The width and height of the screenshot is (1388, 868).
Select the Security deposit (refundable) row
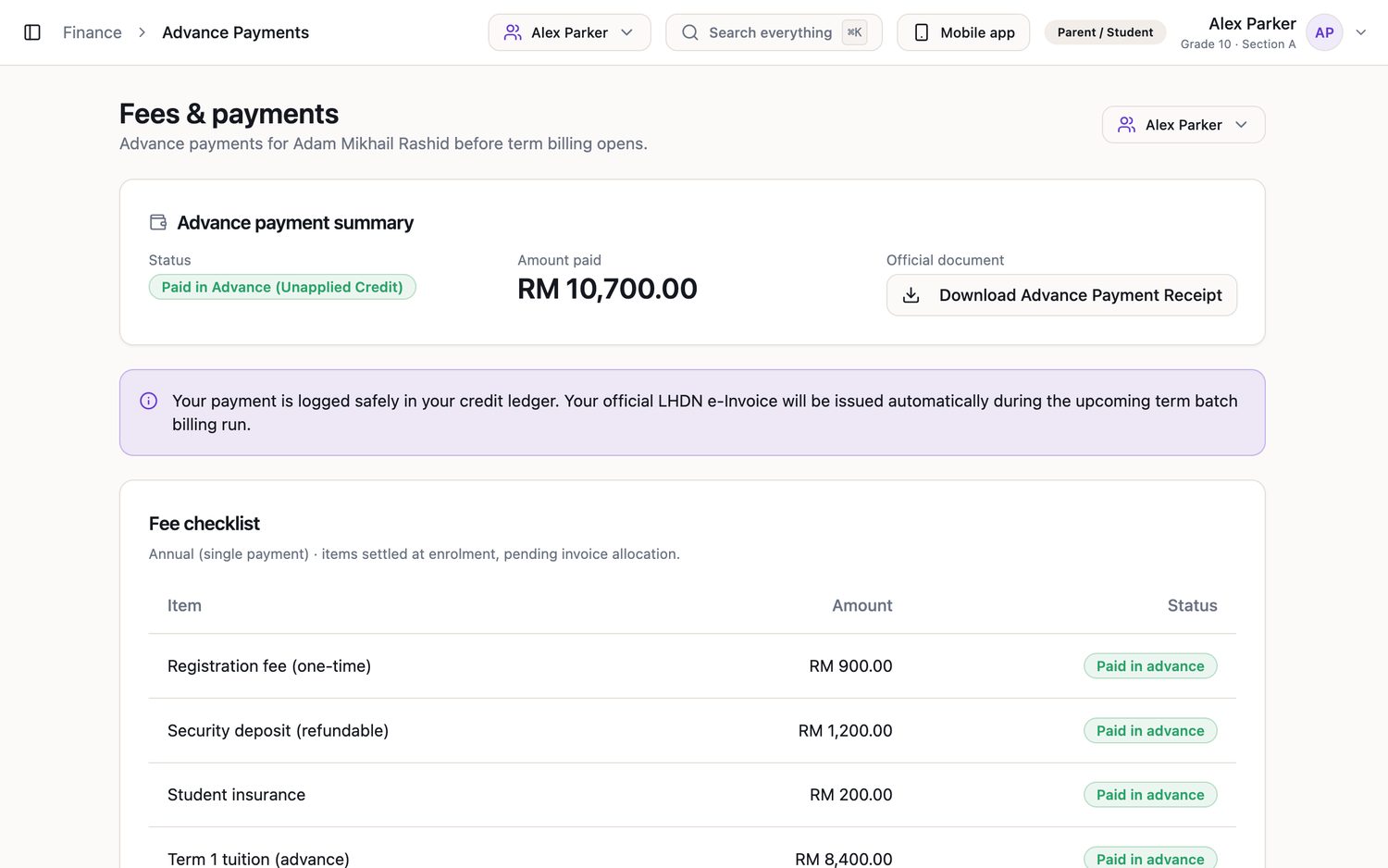coord(692,731)
